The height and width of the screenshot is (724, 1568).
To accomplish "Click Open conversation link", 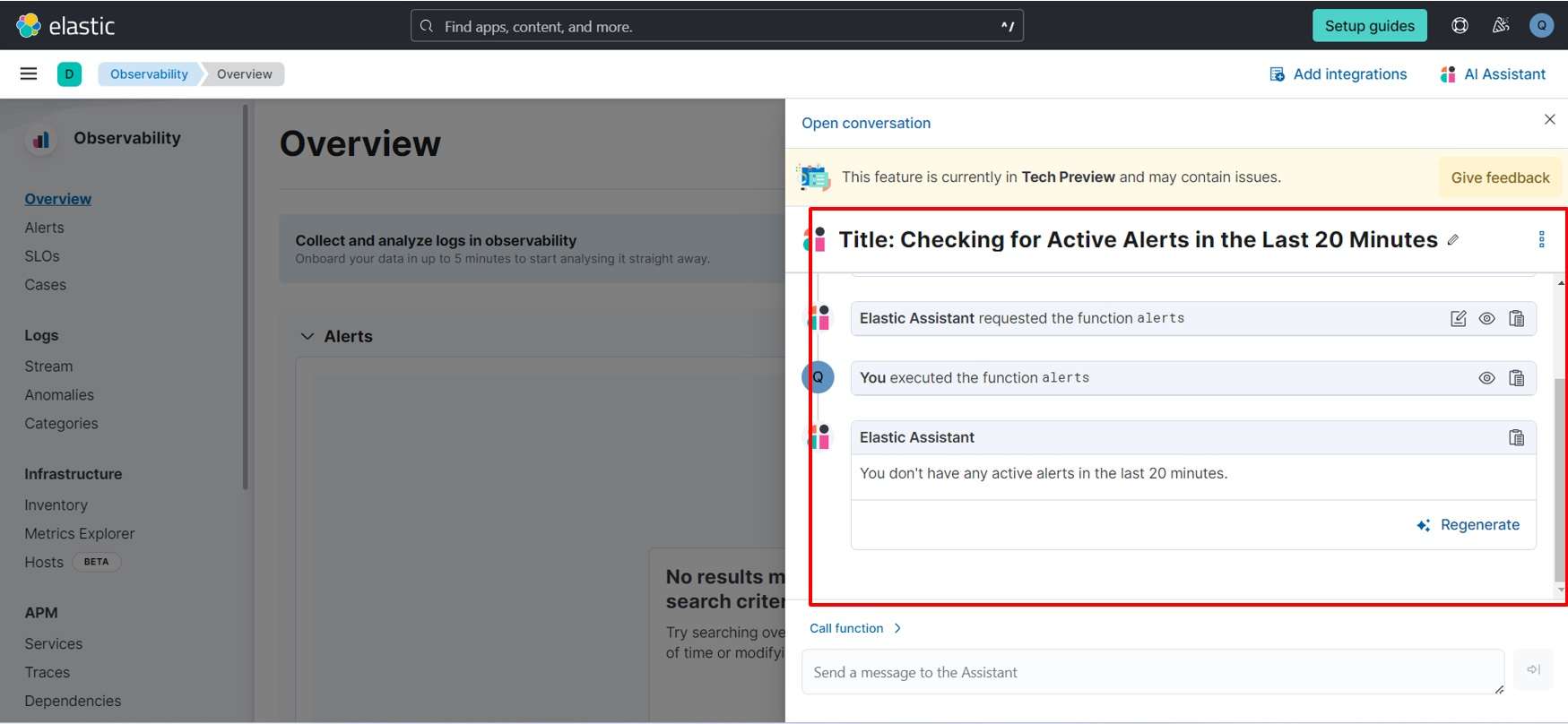I will pyautogui.click(x=866, y=123).
